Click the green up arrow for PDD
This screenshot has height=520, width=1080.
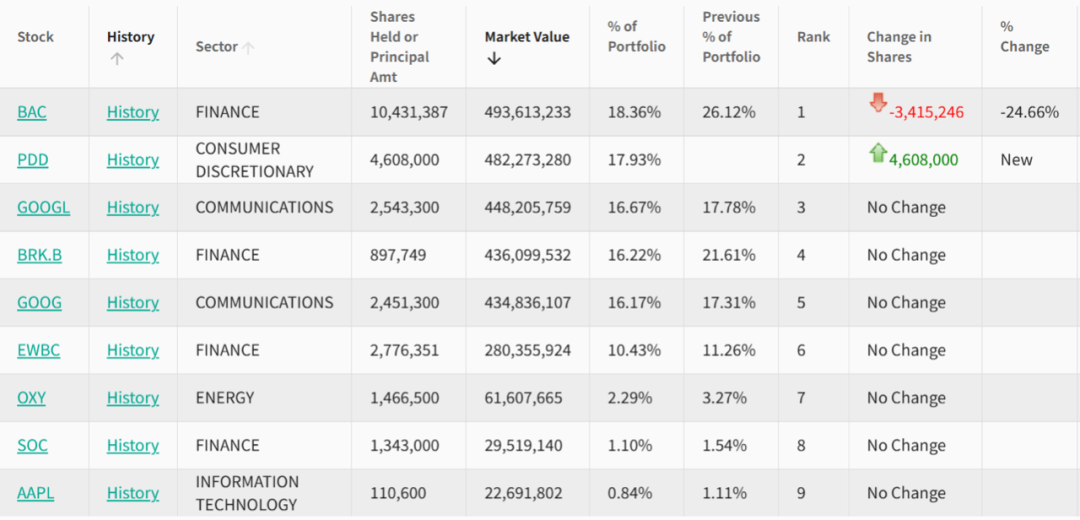[878, 153]
